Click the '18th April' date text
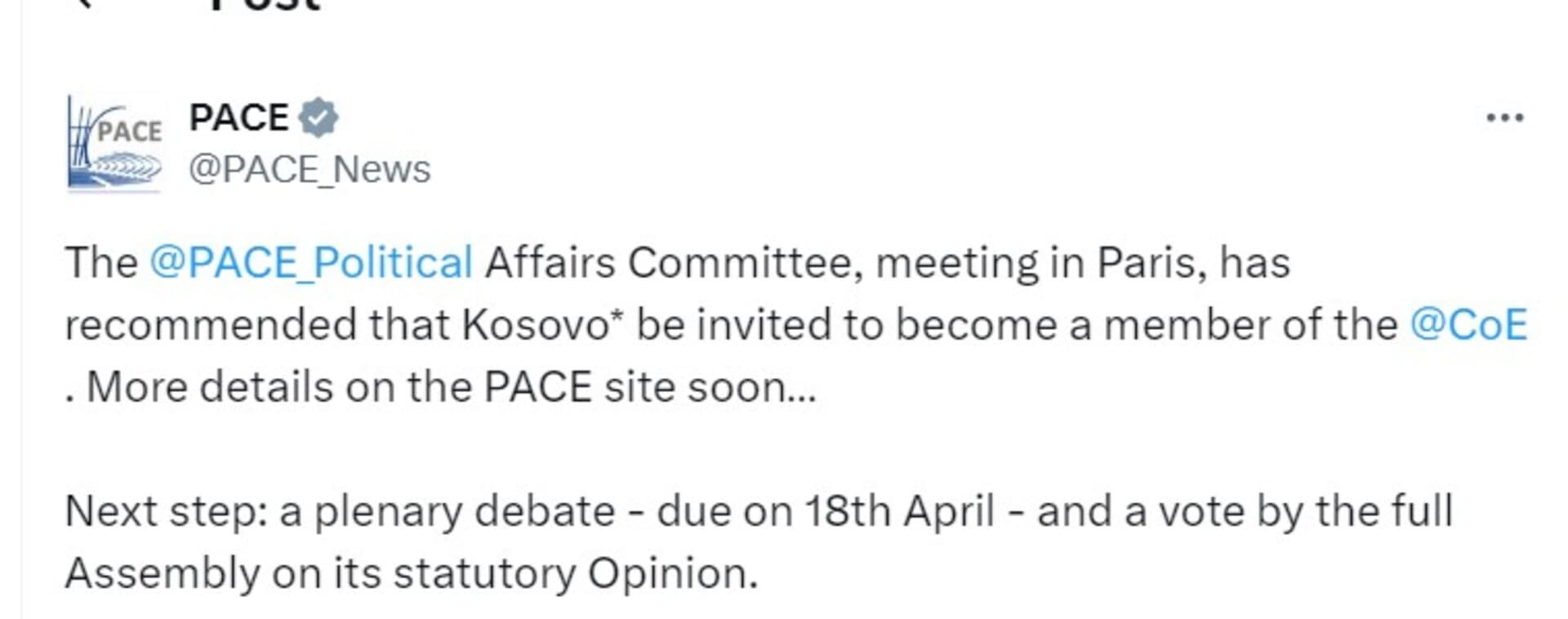 click(x=899, y=512)
